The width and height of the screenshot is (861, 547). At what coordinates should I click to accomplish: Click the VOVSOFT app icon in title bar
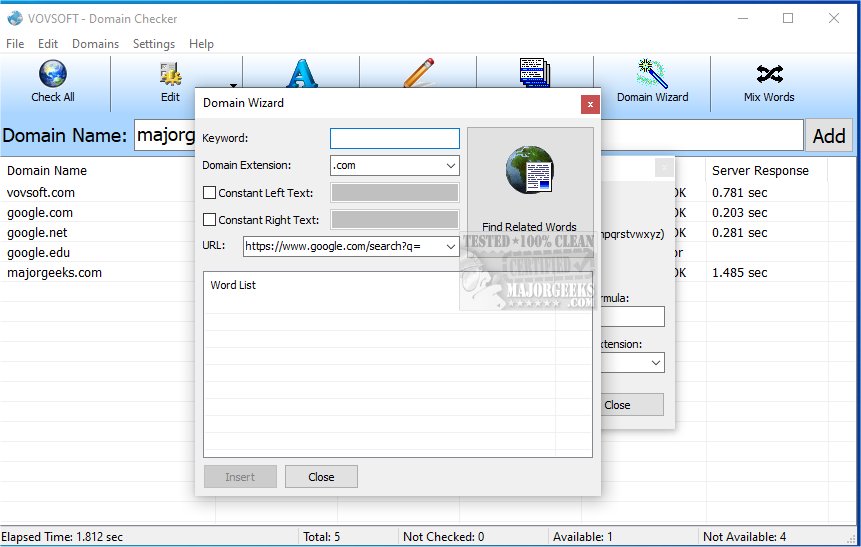15,18
